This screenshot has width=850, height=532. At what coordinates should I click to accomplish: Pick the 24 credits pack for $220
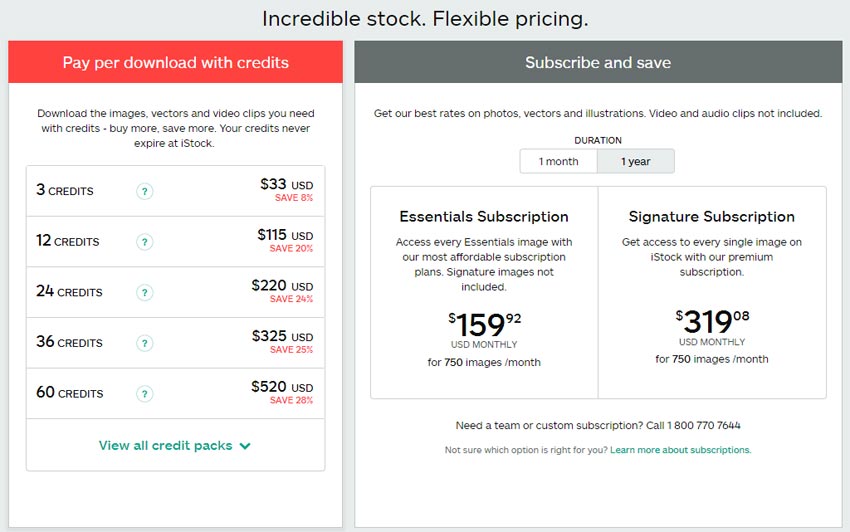click(x=175, y=292)
